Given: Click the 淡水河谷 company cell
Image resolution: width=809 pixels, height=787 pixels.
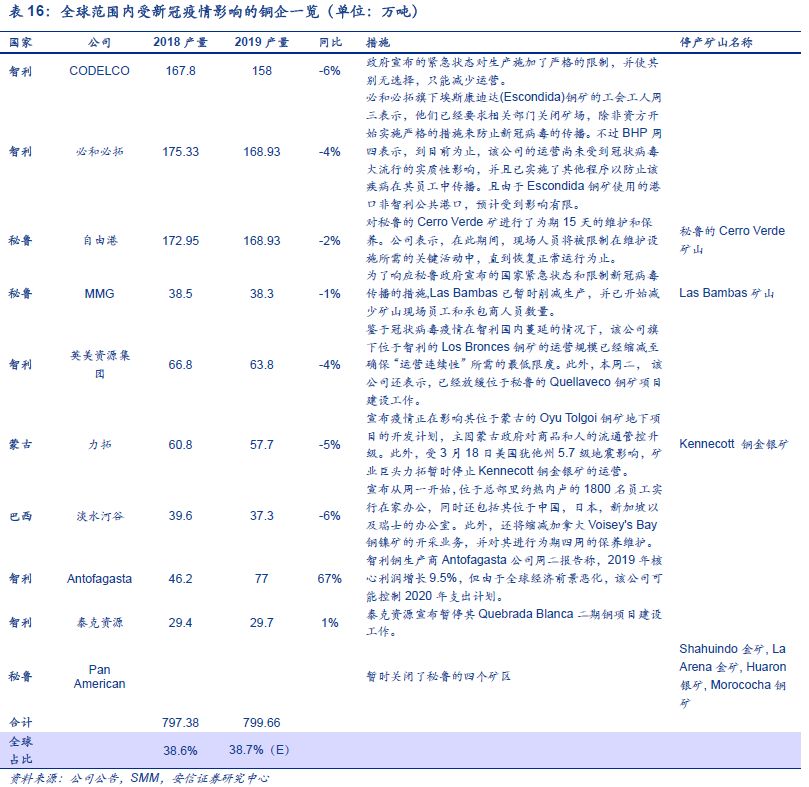Looking at the screenshot, I should (x=100, y=516).
